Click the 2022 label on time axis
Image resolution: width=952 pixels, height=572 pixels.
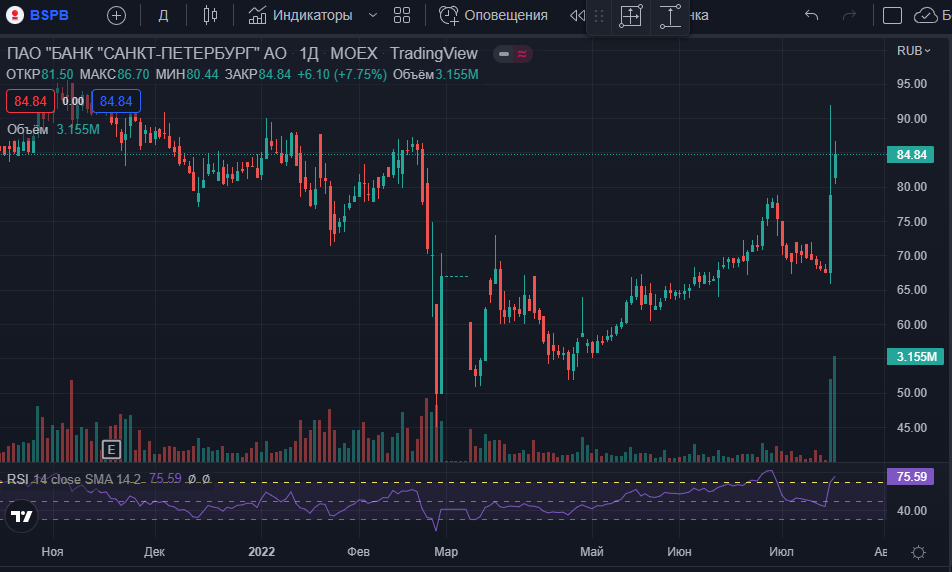(x=262, y=551)
